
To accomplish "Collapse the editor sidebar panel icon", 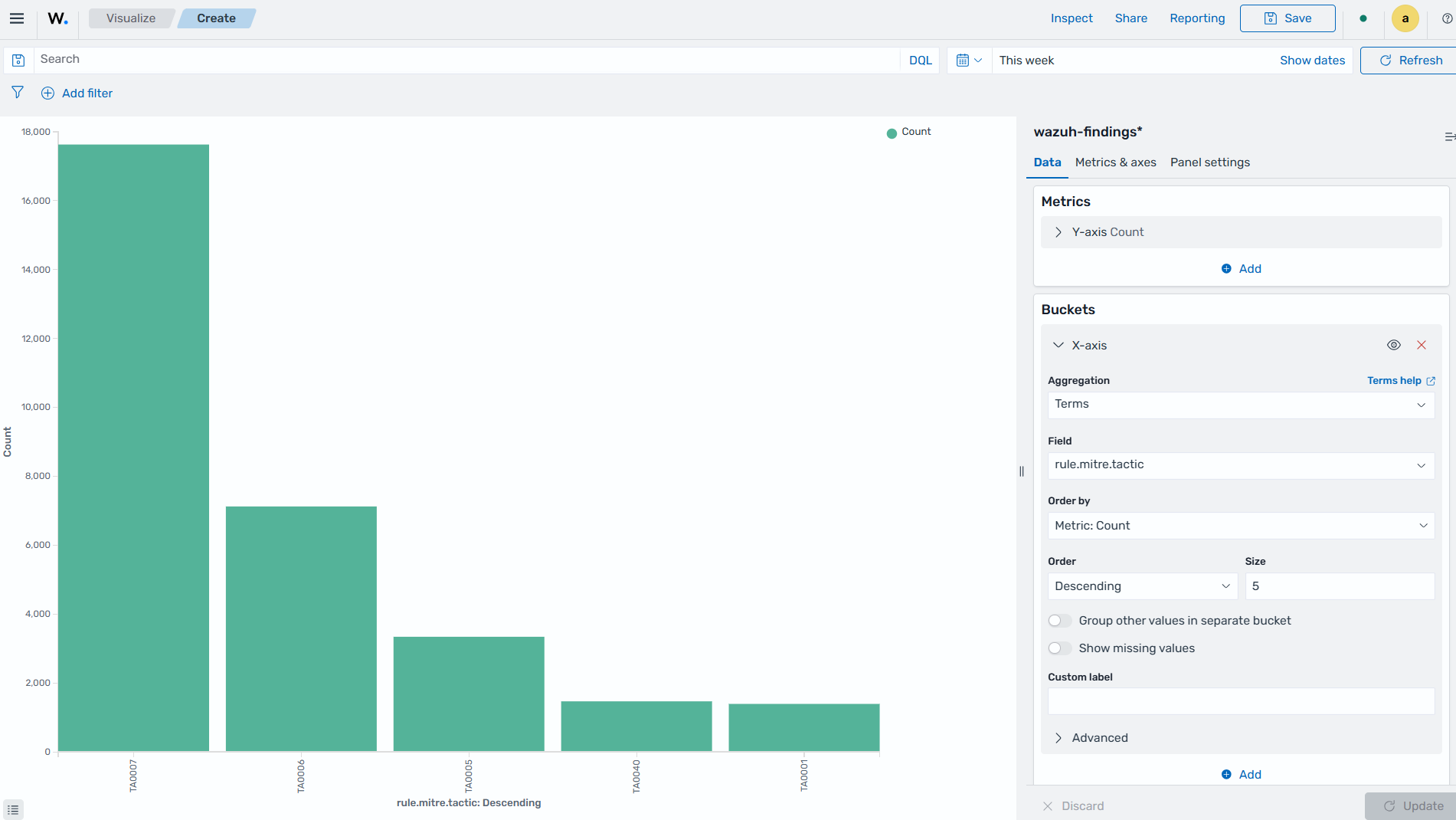I will click(x=1449, y=136).
